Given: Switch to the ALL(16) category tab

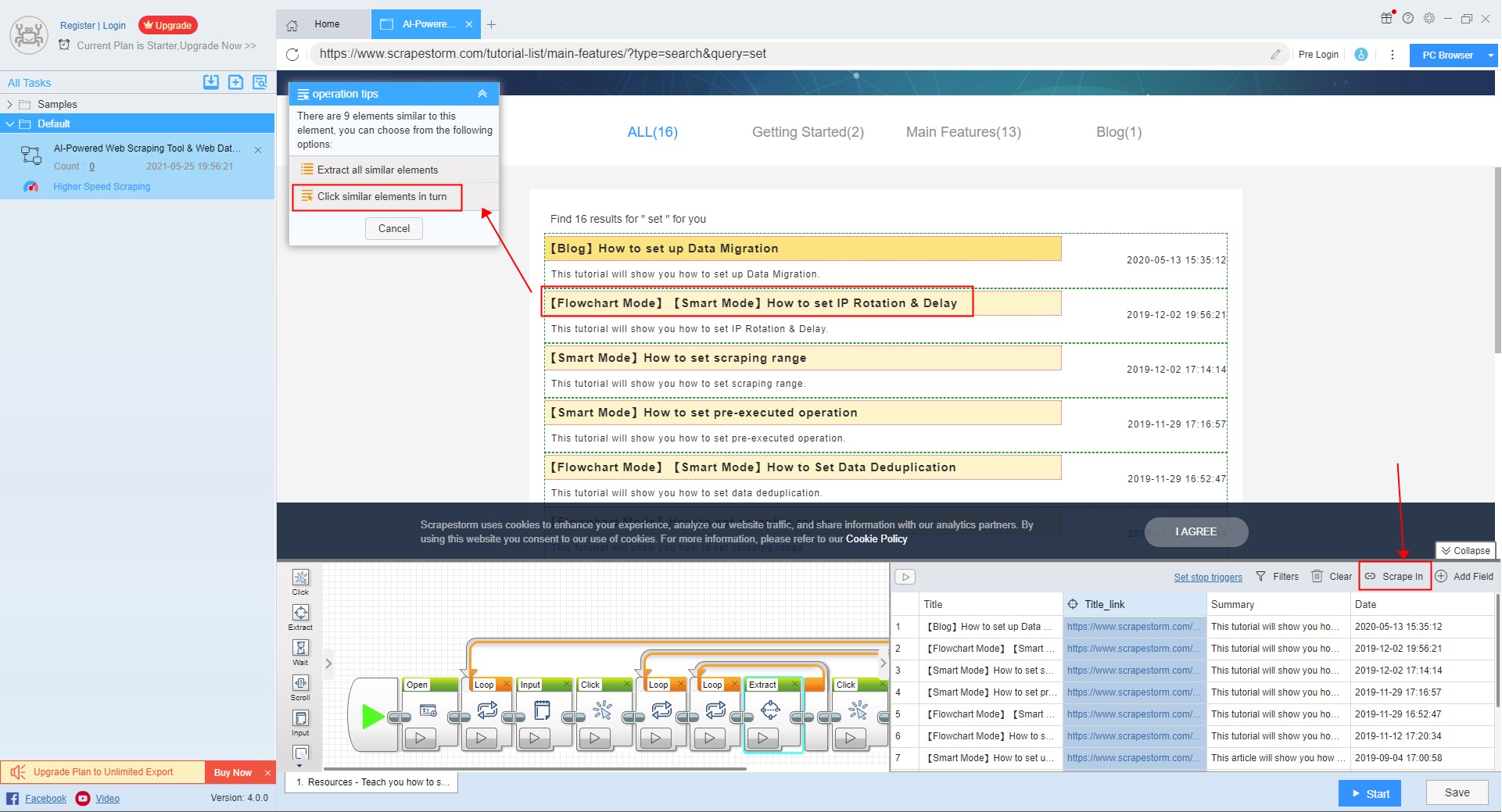Looking at the screenshot, I should [x=653, y=132].
